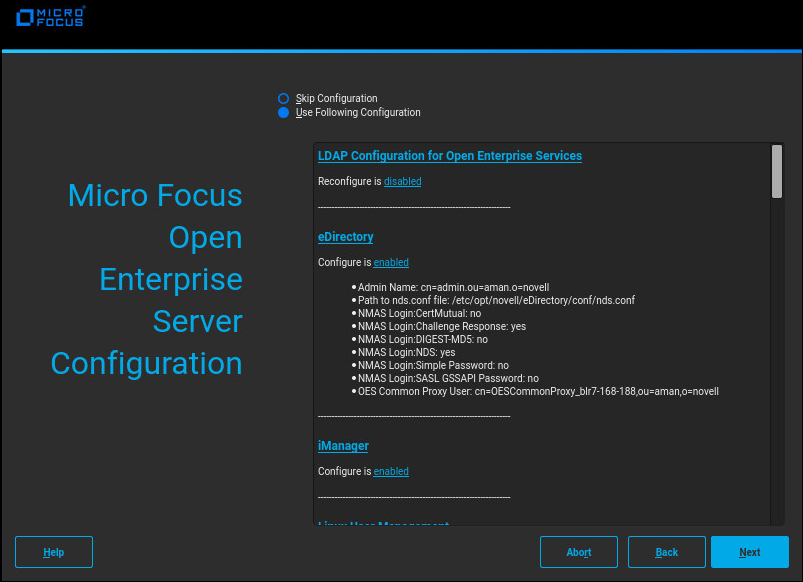Click 'NMAS Login:DIGEST-MD5: no' line
803x582 pixels.
[x=422, y=340]
